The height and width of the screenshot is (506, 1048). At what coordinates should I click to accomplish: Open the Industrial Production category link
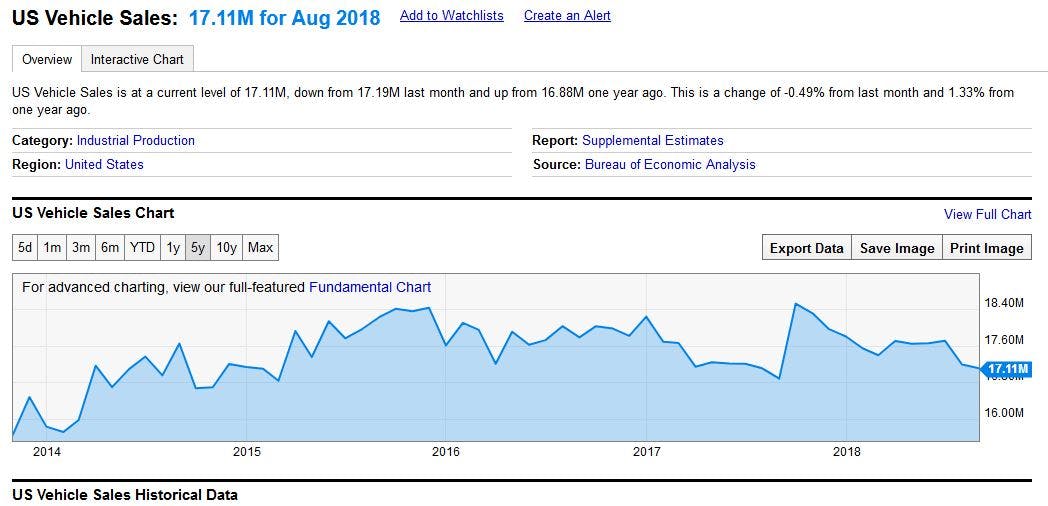(x=136, y=141)
